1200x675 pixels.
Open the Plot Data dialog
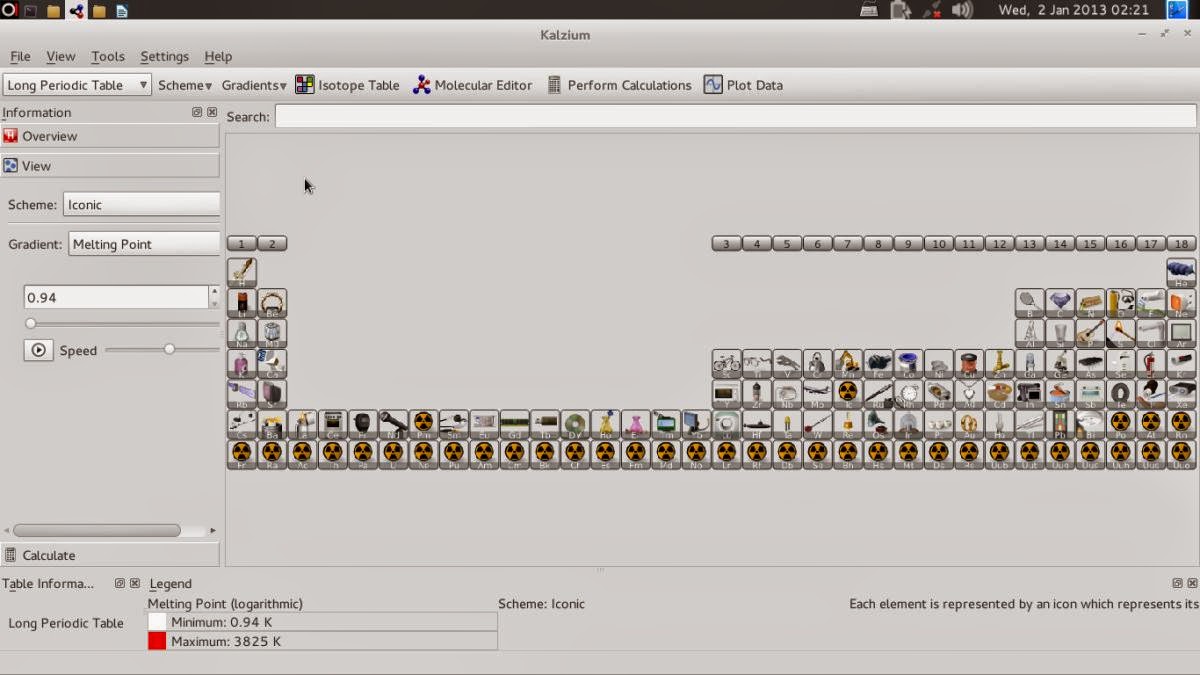[x=743, y=85]
